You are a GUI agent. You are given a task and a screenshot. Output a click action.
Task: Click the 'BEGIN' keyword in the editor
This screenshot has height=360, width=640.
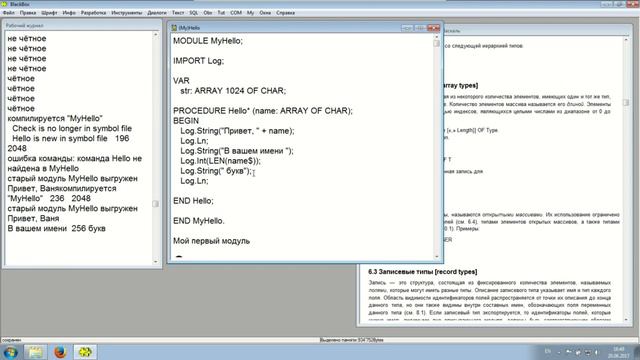pyautogui.click(x=186, y=121)
